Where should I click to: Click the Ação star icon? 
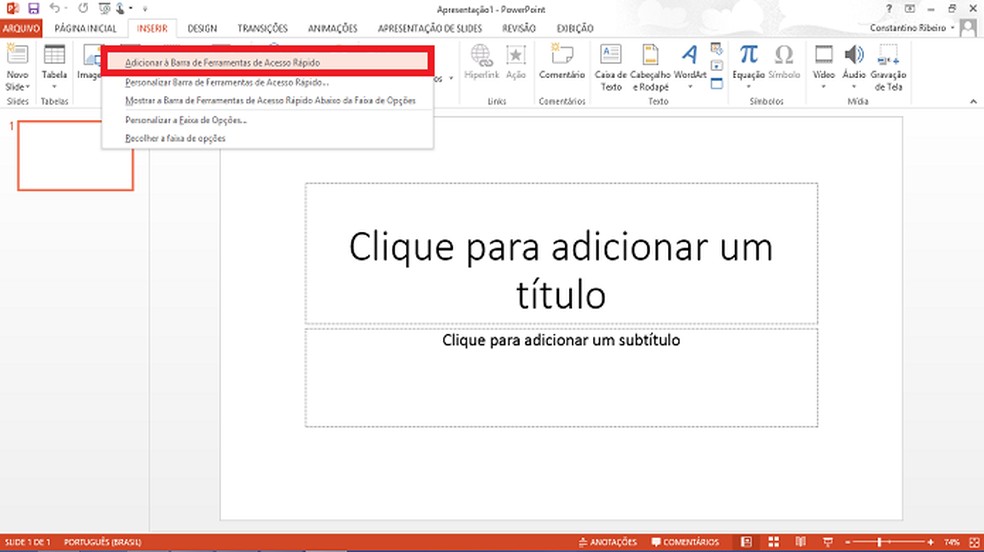coord(516,63)
